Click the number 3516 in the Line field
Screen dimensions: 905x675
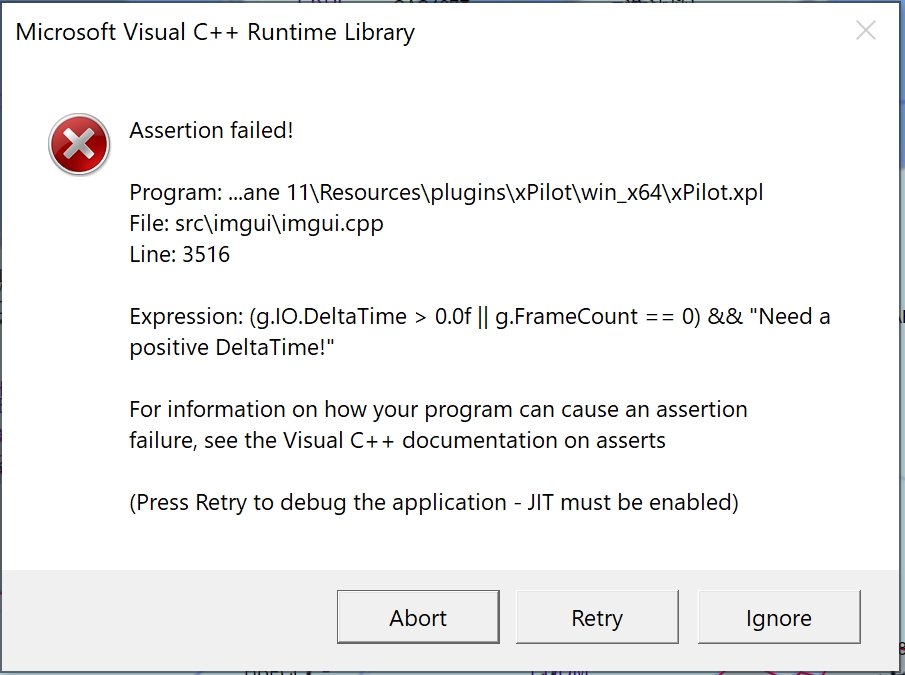click(206, 255)
